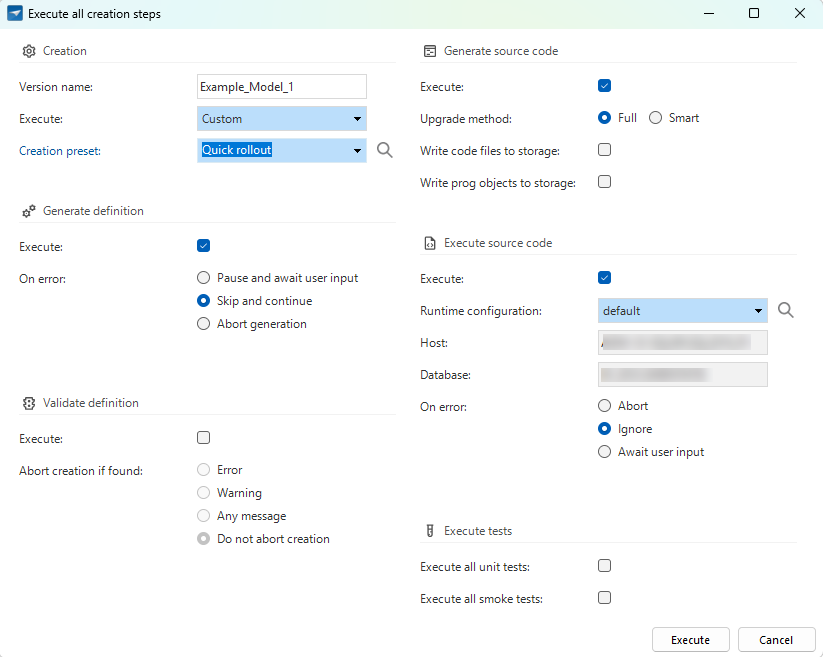823x657 pixels.
Task: Click the Generate definition gears icon
Action: pos(29,211)
